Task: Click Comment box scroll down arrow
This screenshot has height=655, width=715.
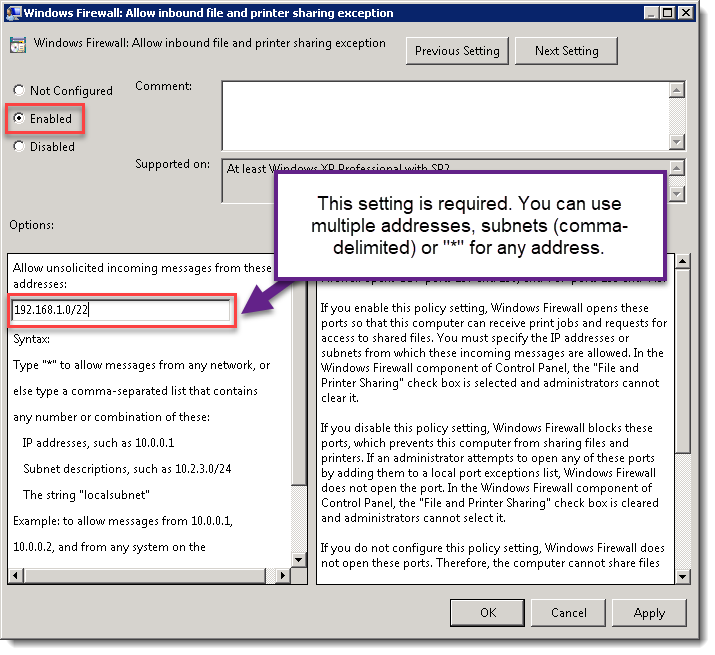Action: tap(677, 142)
